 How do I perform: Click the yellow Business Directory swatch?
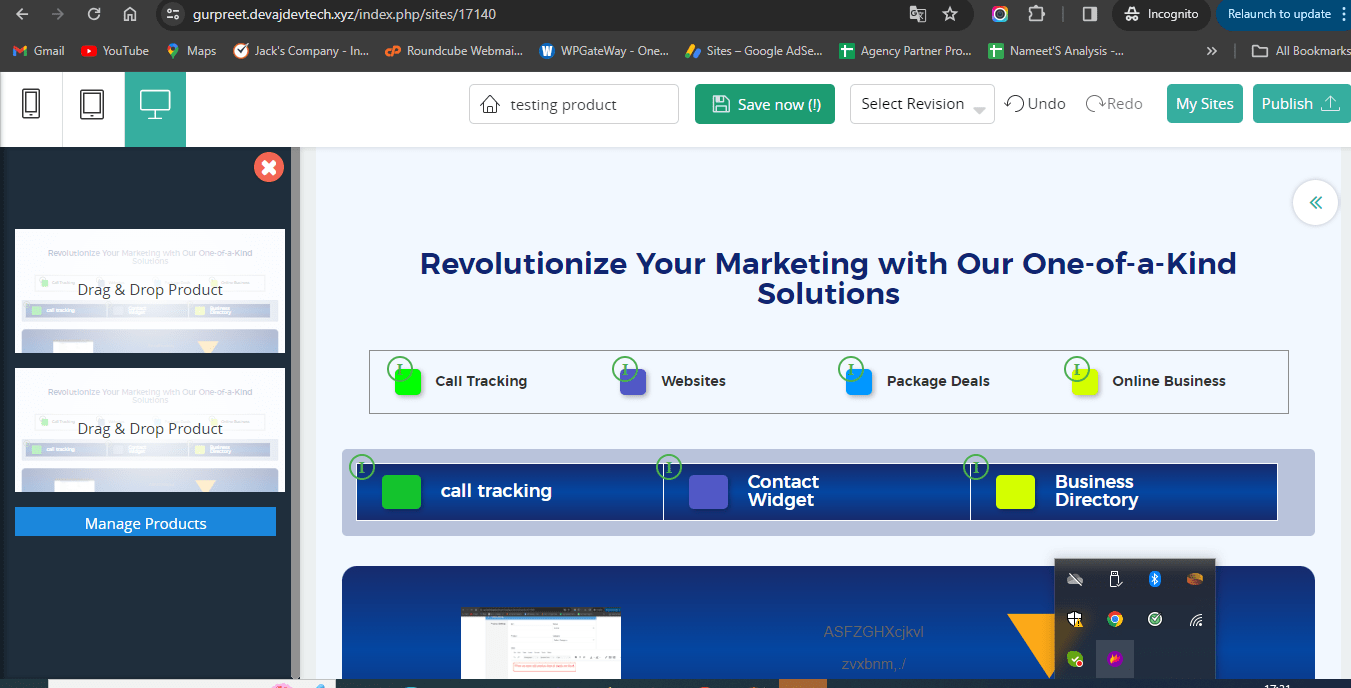coord(1015,492)
